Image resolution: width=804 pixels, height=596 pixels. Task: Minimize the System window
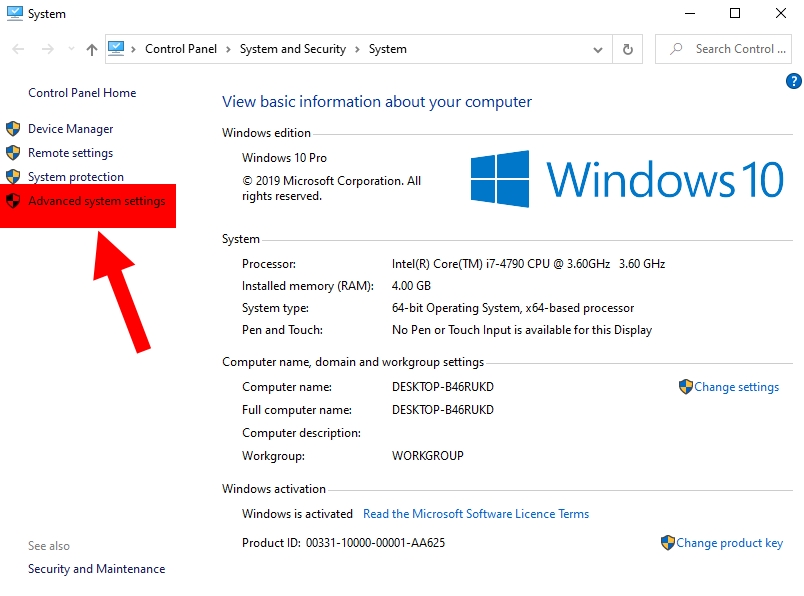(690, 13)
